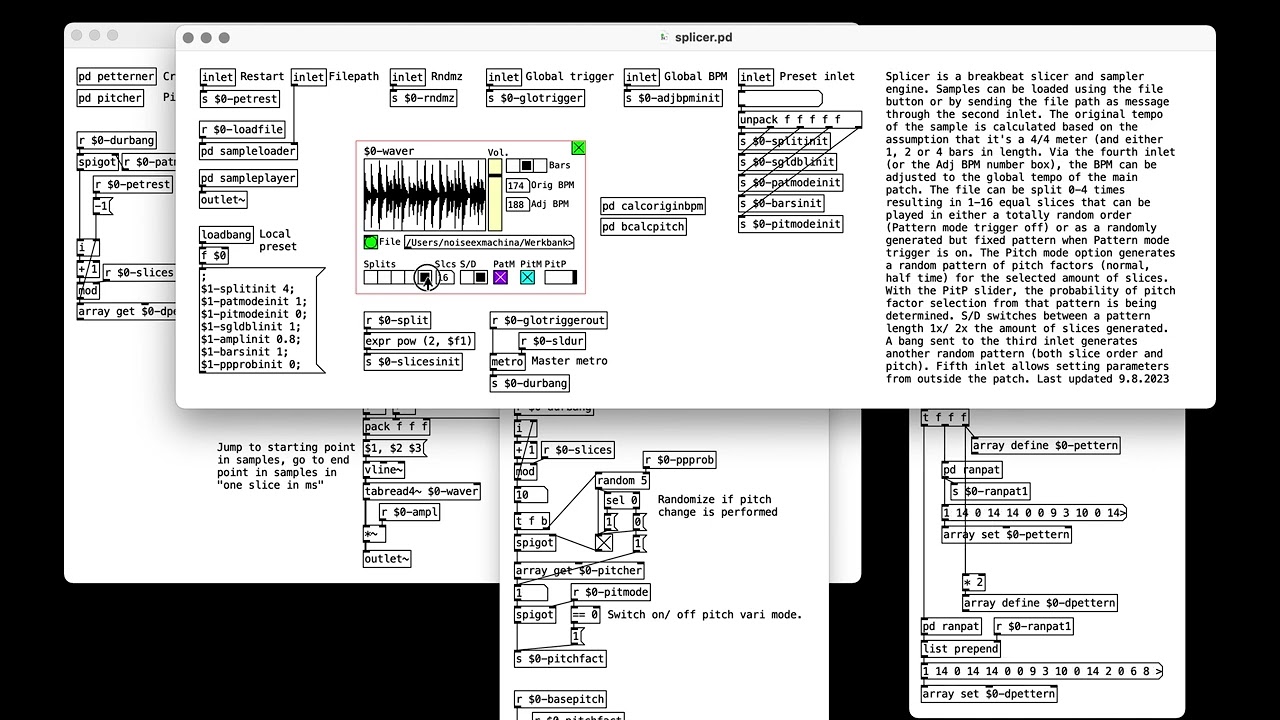Click the list prepend object
Viewport: 1280px width, 720px height.
coord(960,649)
